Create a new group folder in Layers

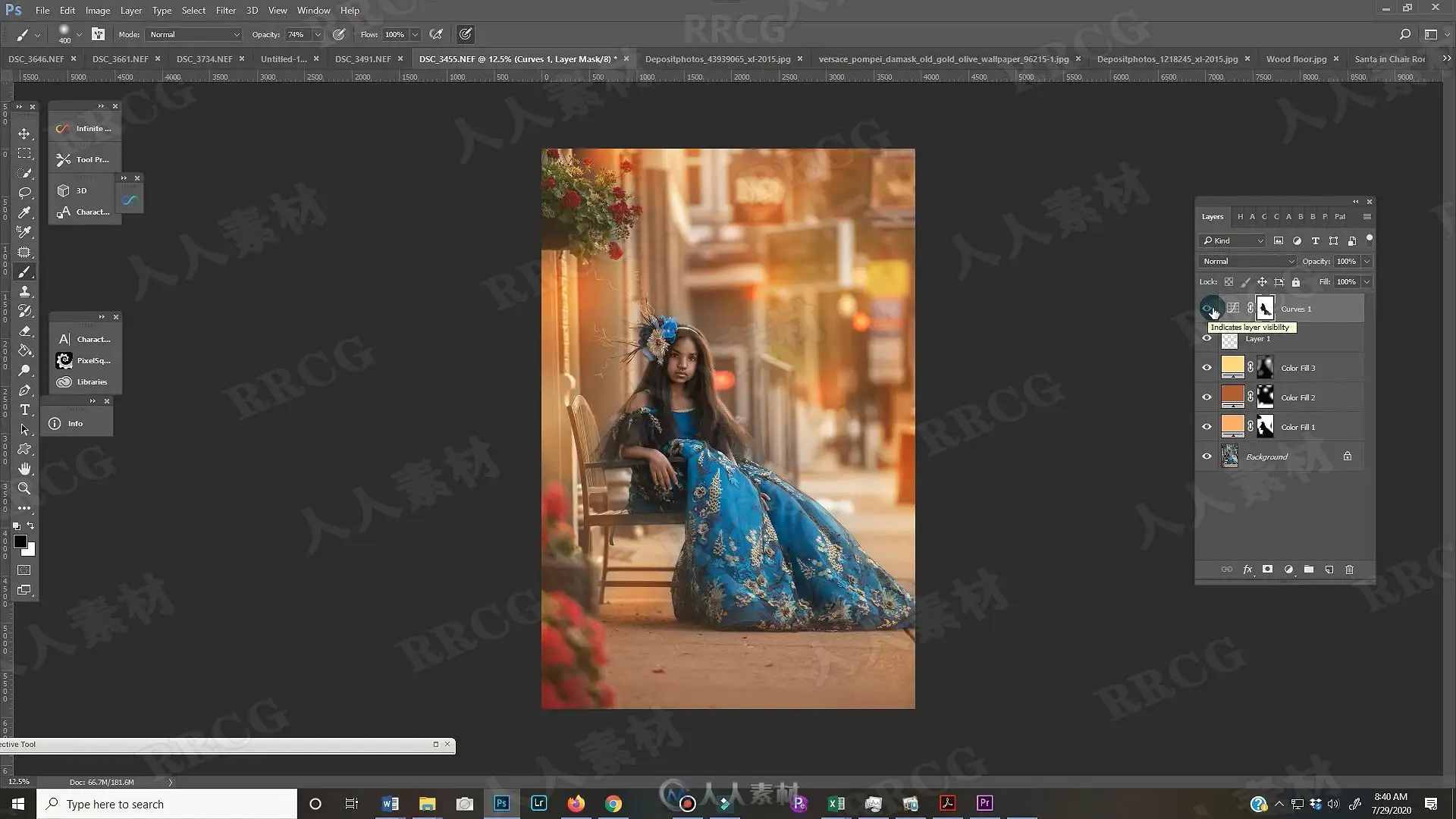pyautogui.click(x=1309, y=570)
